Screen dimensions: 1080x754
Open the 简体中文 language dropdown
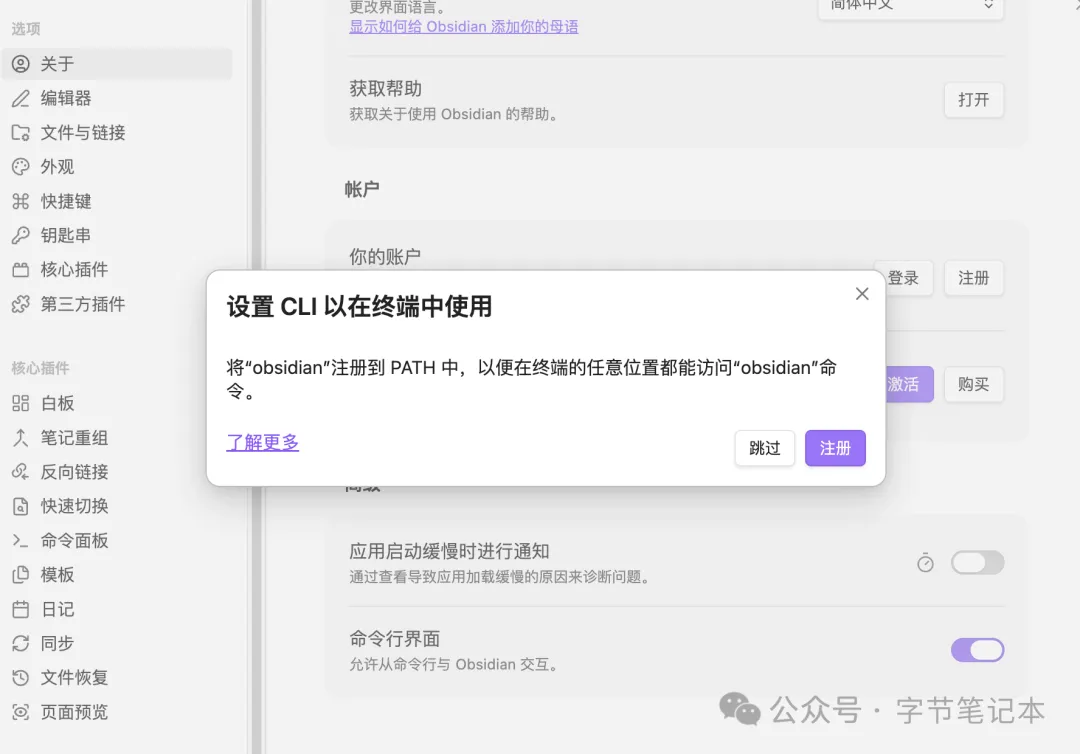pos(911,6)
